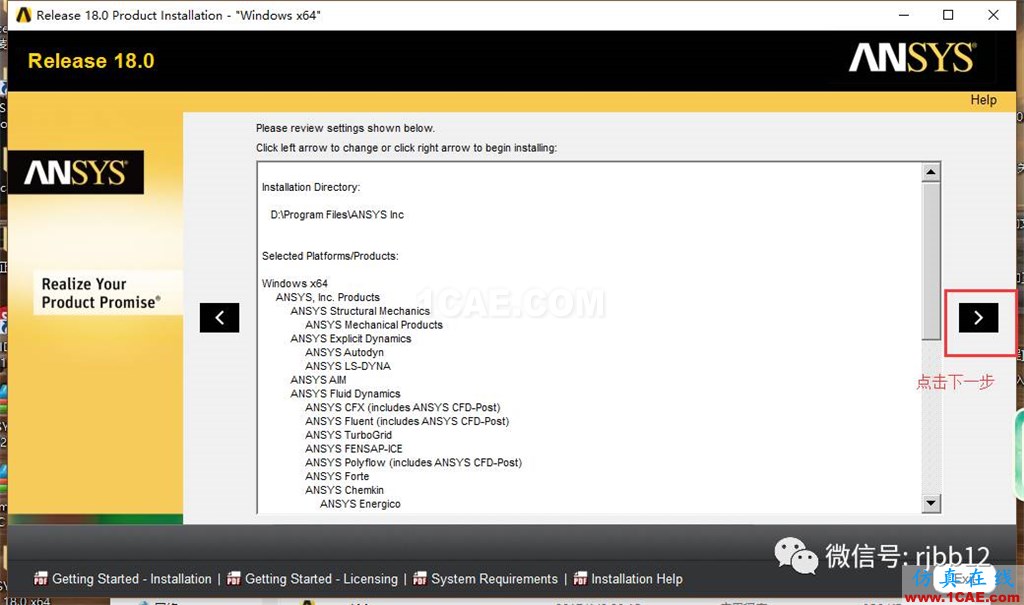This screenshot has height=605, width=1024.
Task: Click 'ANSYS FENSAP-ICE' row
Action: point(353,448)
